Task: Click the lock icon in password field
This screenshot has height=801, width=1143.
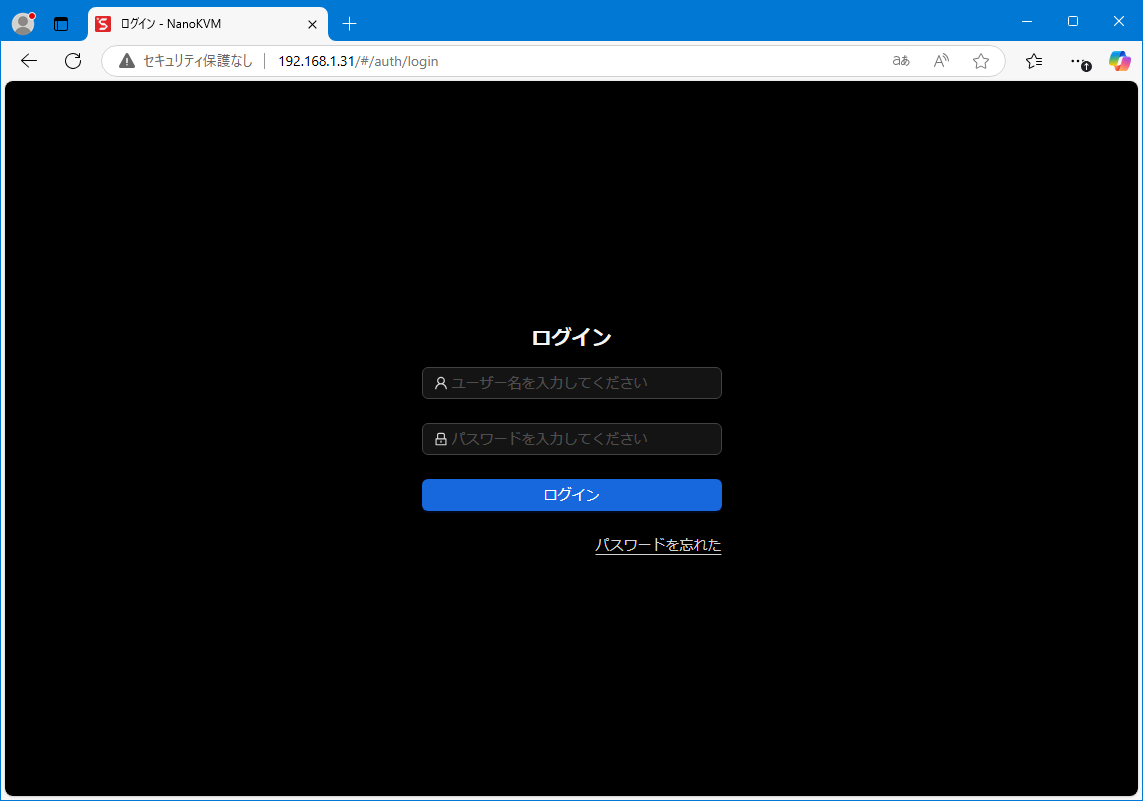Action: pos(441,439)
